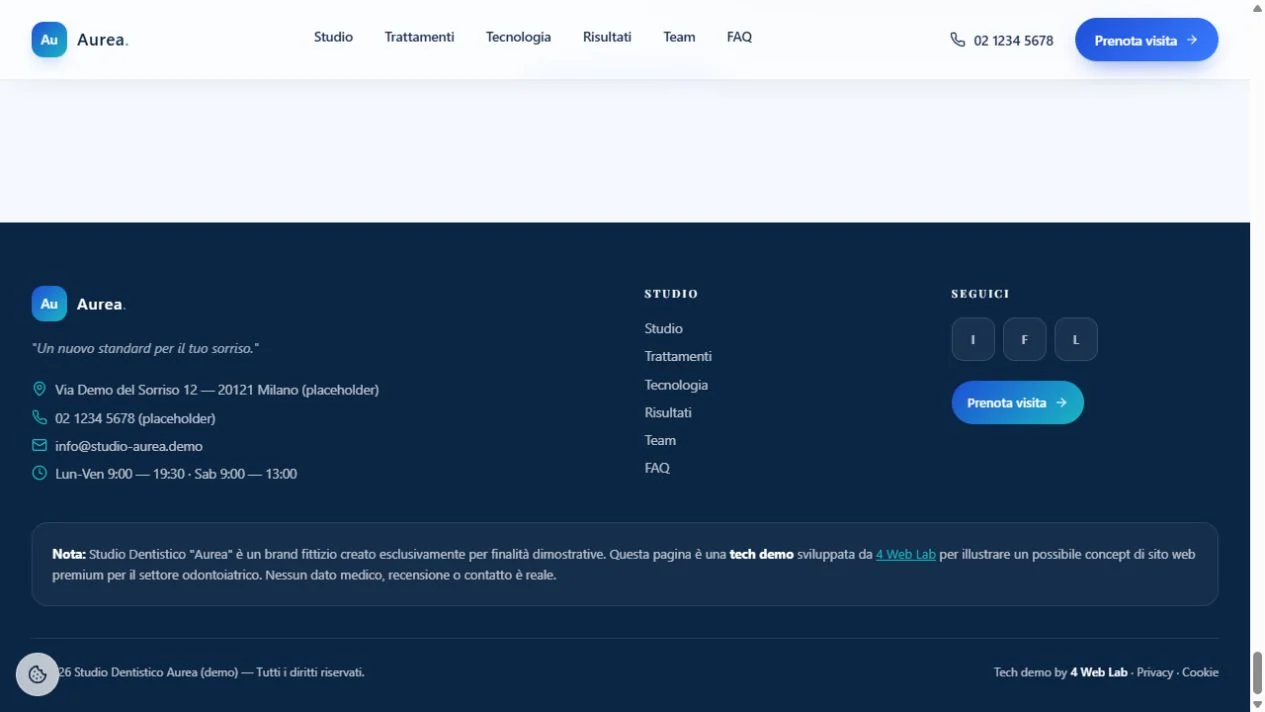Click the Instagram 'I' social icon
This screenshot has height=712, width=1265.
point(973,339)
